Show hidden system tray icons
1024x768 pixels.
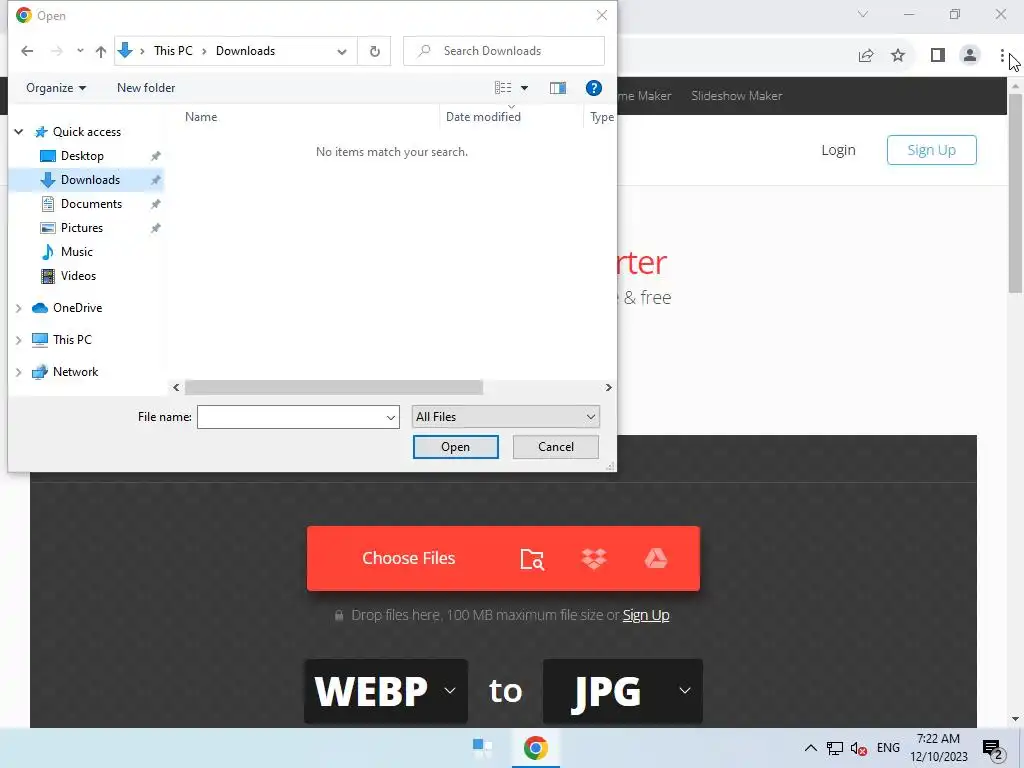810,748
